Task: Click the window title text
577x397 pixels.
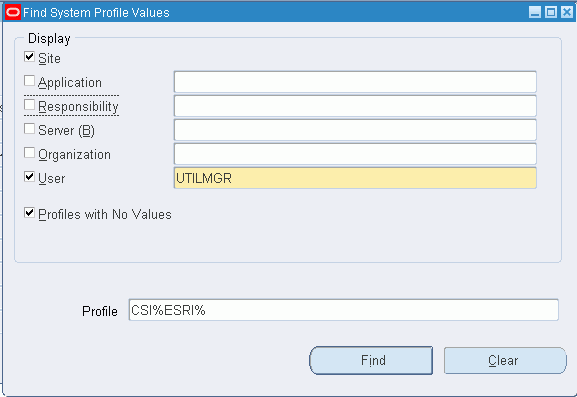Action: (96, 13)
